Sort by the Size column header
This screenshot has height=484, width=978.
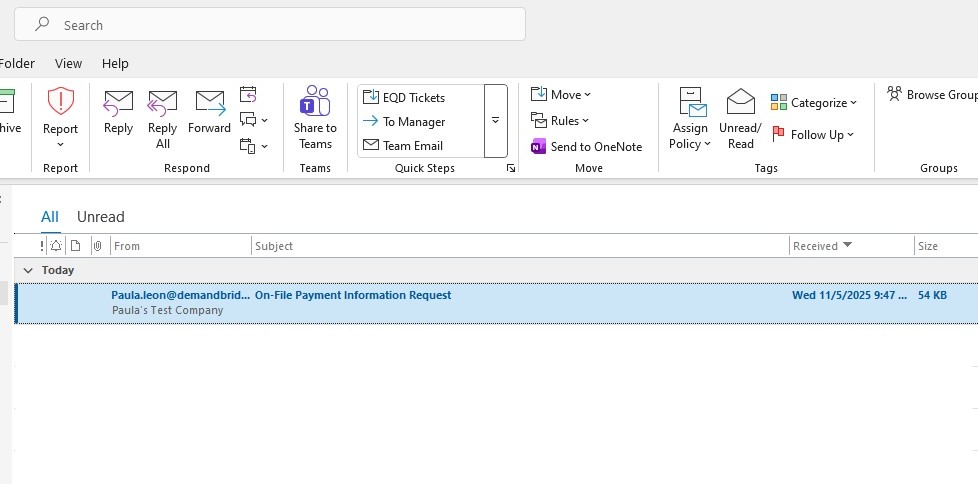(946, 246)
